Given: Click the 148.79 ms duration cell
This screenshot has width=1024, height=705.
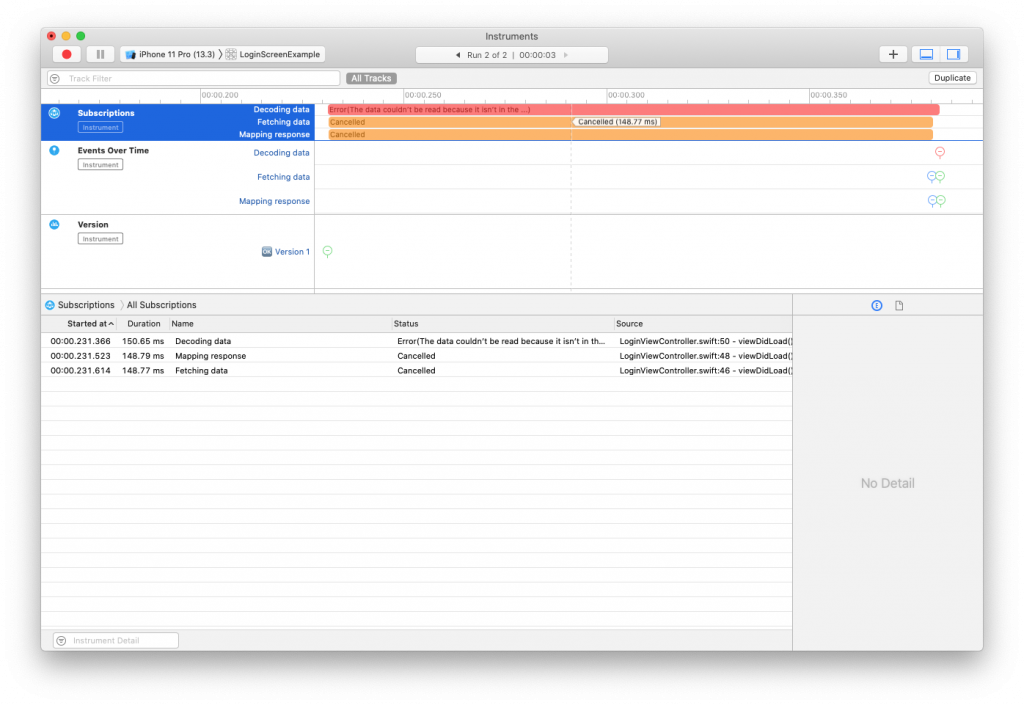Looking at the screenshot, I should pos(143,356).
